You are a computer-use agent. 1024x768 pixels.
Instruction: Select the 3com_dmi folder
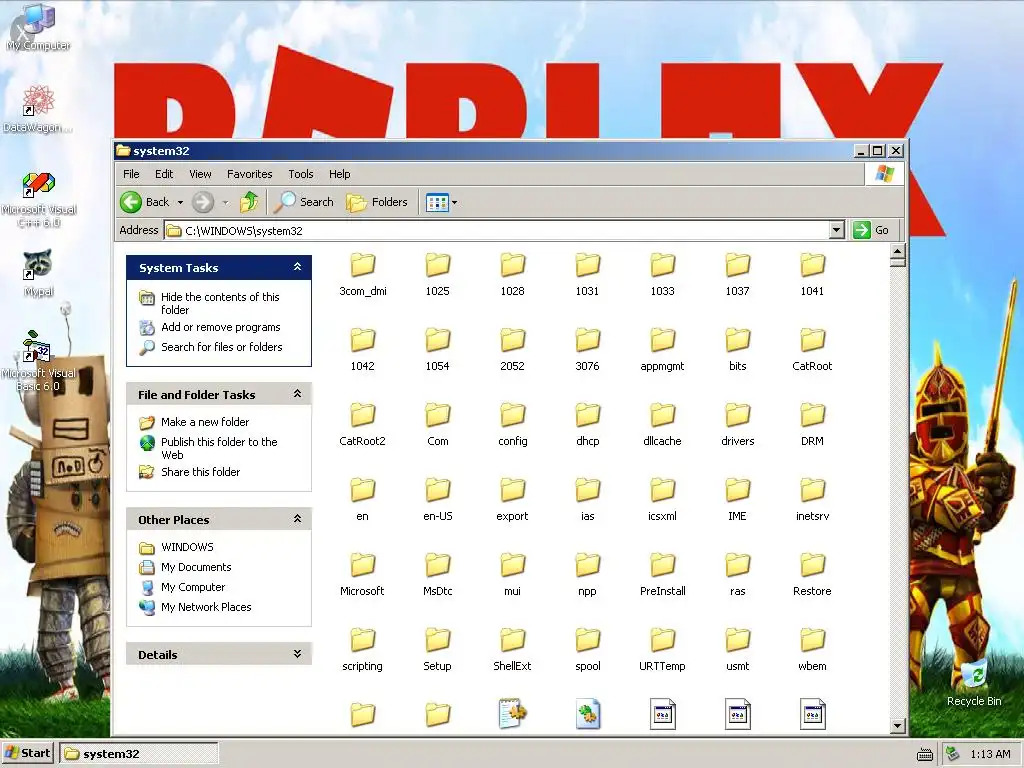pyautogui.click(x=362, y=275)
